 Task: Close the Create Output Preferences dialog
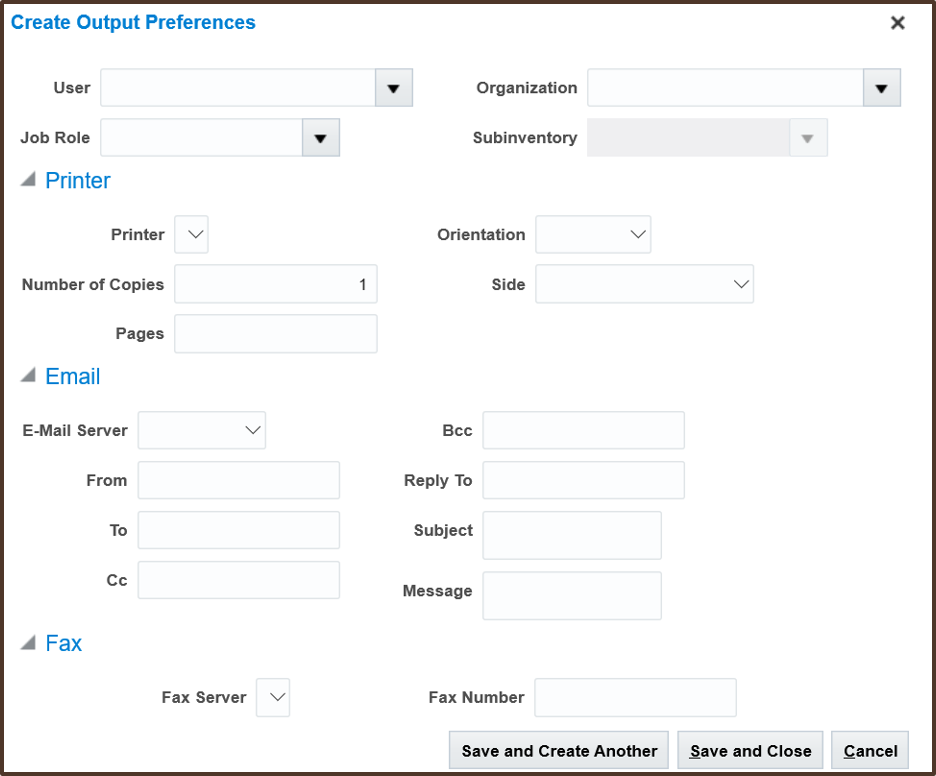pyautogui.click(x=897, y=23)
